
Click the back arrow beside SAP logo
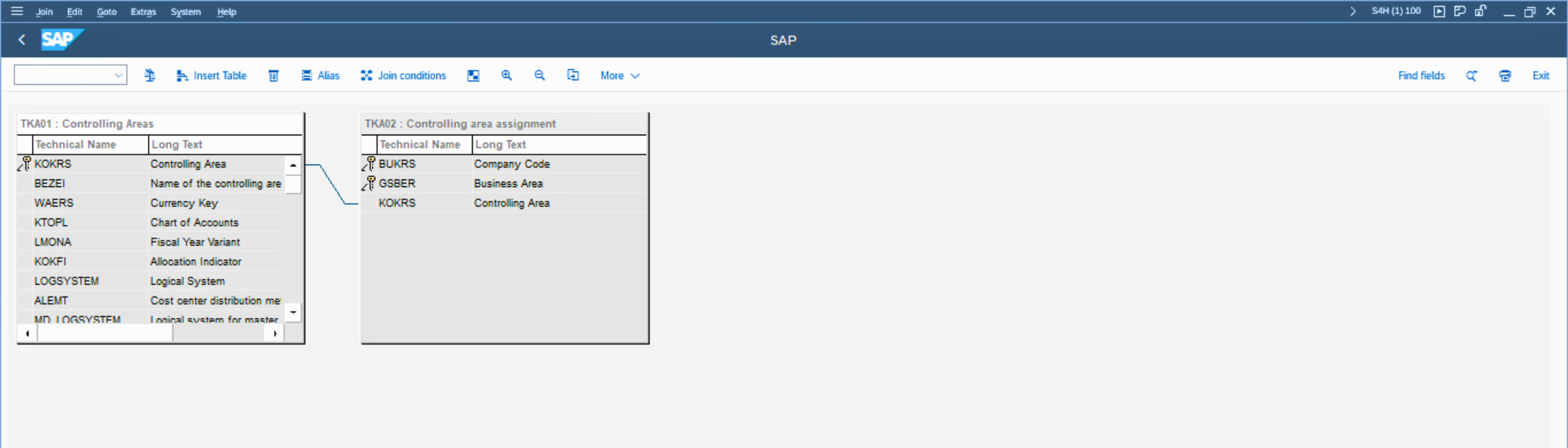[22, 40]
